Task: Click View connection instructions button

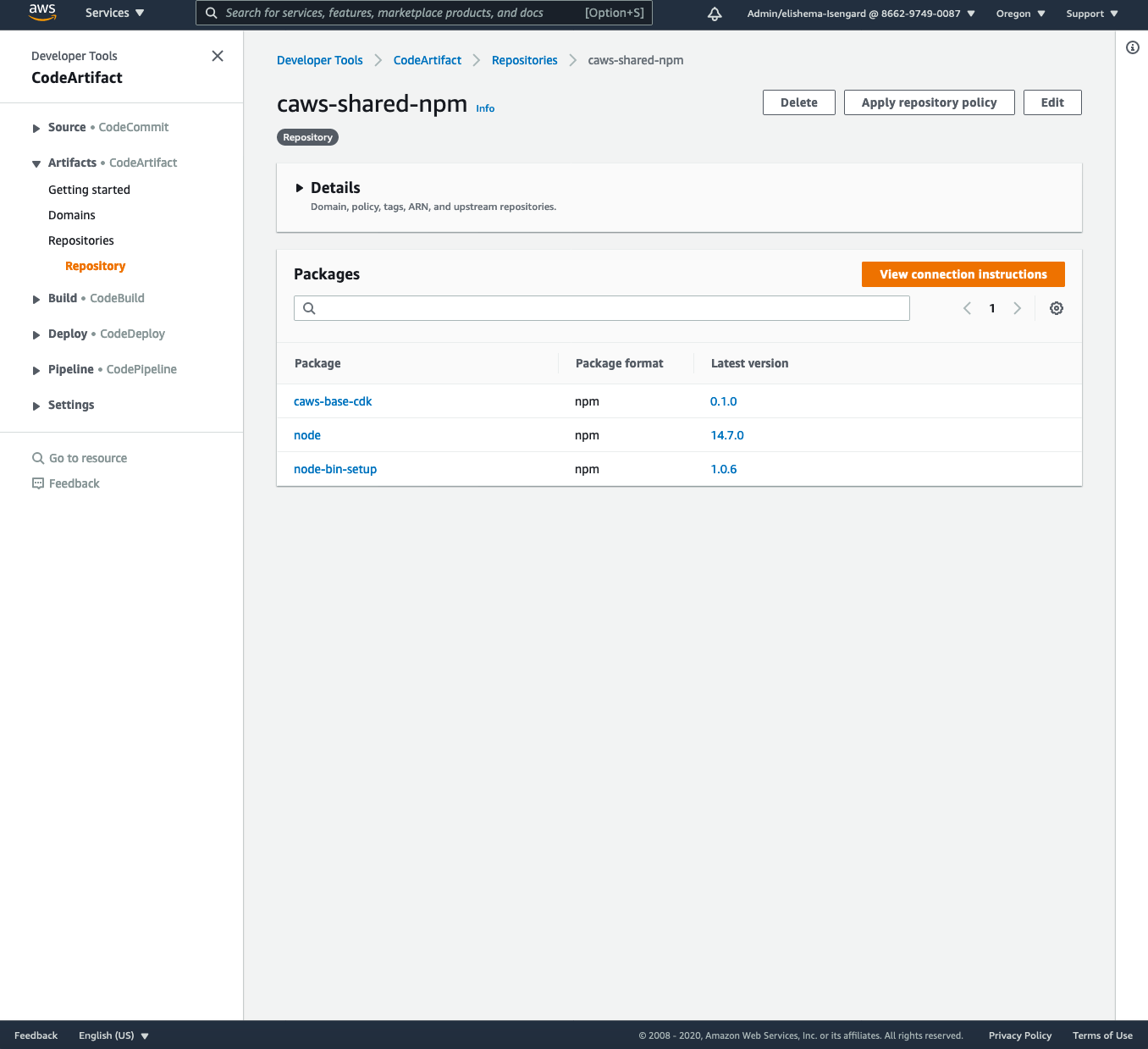Action: click(963, 274)
